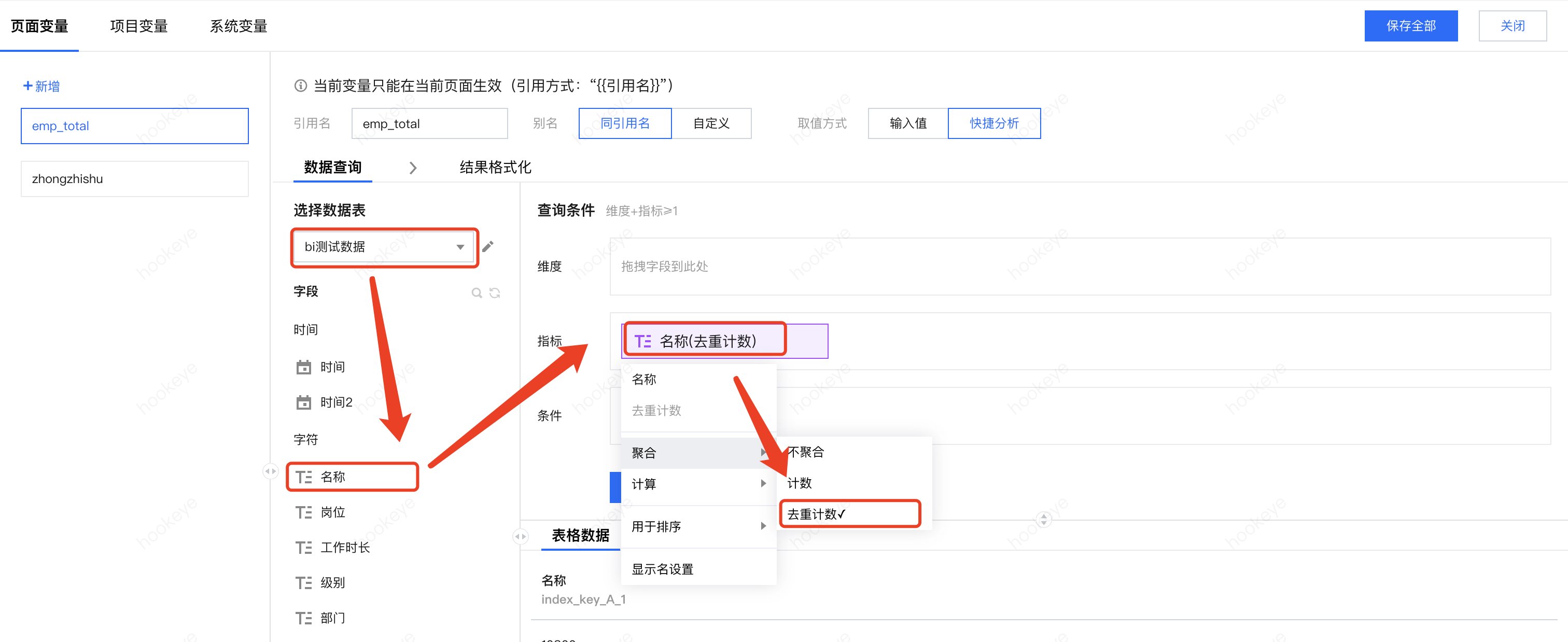Switch to the 项目变量 tab

[x=139, y=26]
